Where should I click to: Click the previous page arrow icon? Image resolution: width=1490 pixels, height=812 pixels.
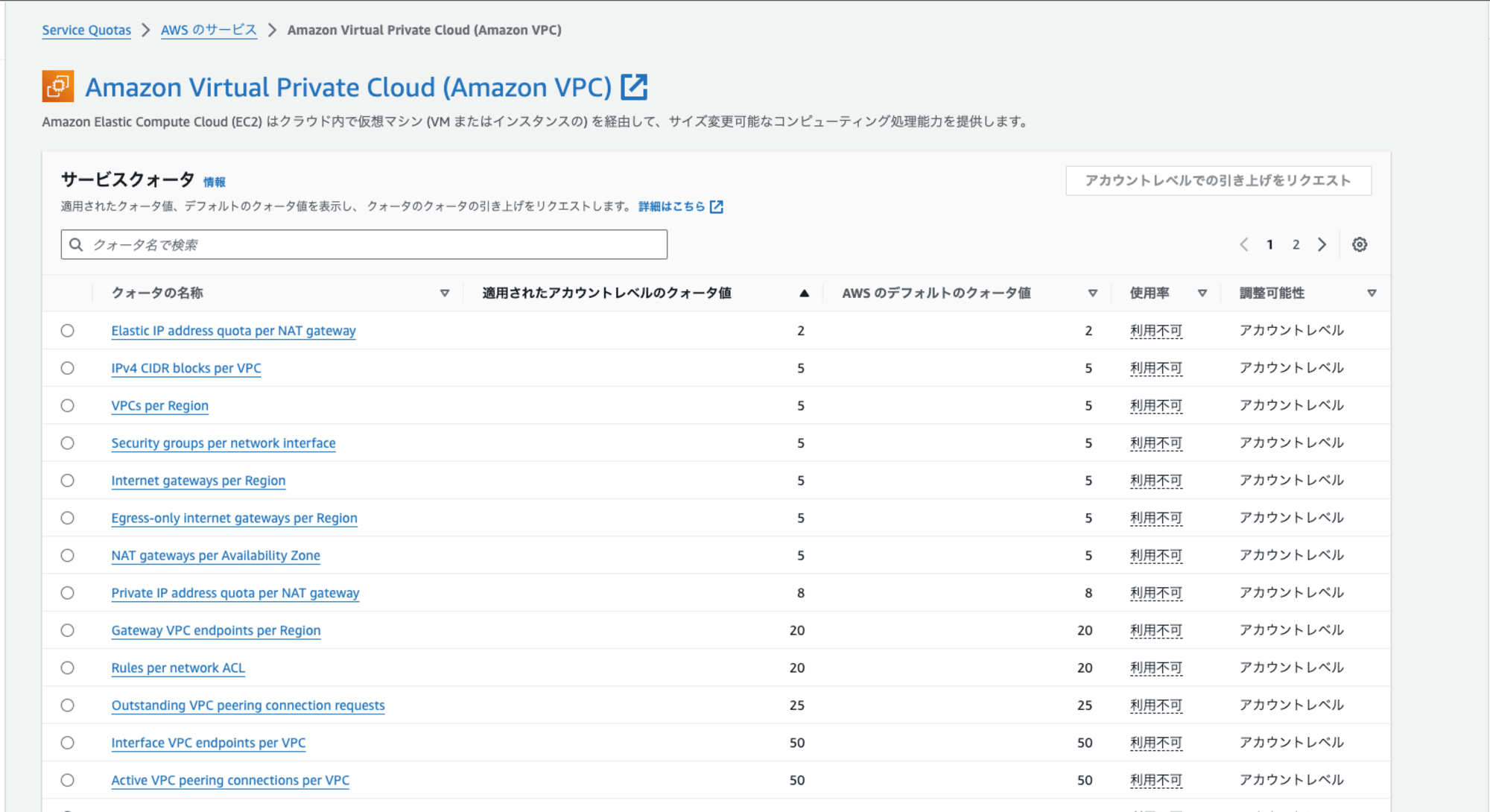(1246, 244)
